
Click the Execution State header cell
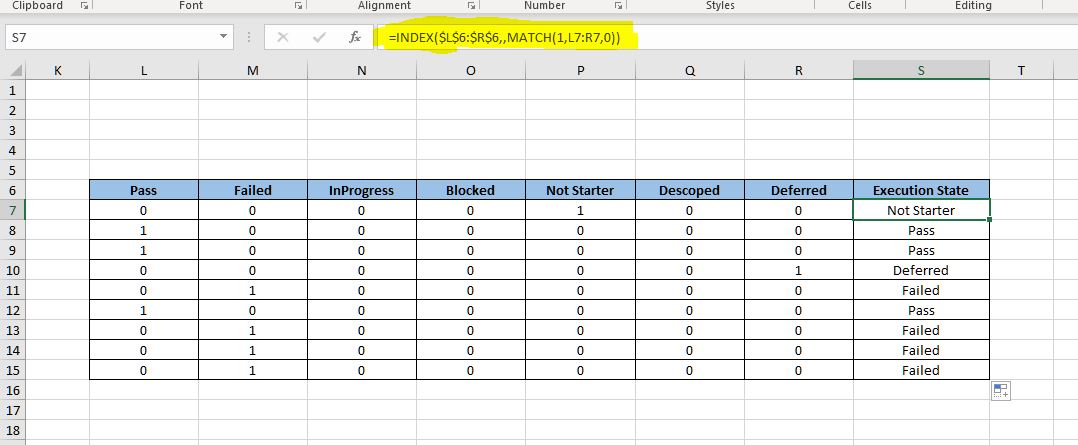(921, 190)
